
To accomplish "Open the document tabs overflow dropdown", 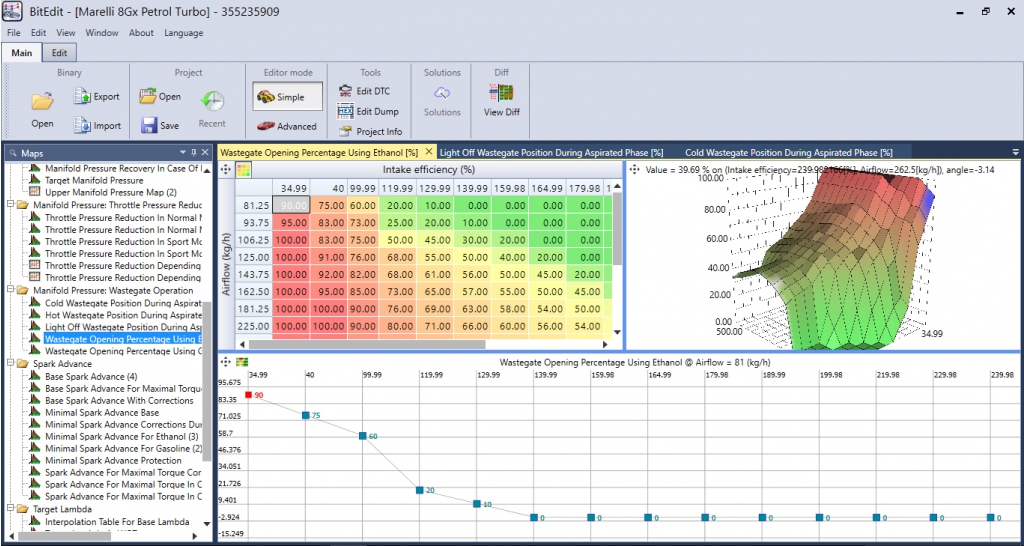I will click(1015, 152).
